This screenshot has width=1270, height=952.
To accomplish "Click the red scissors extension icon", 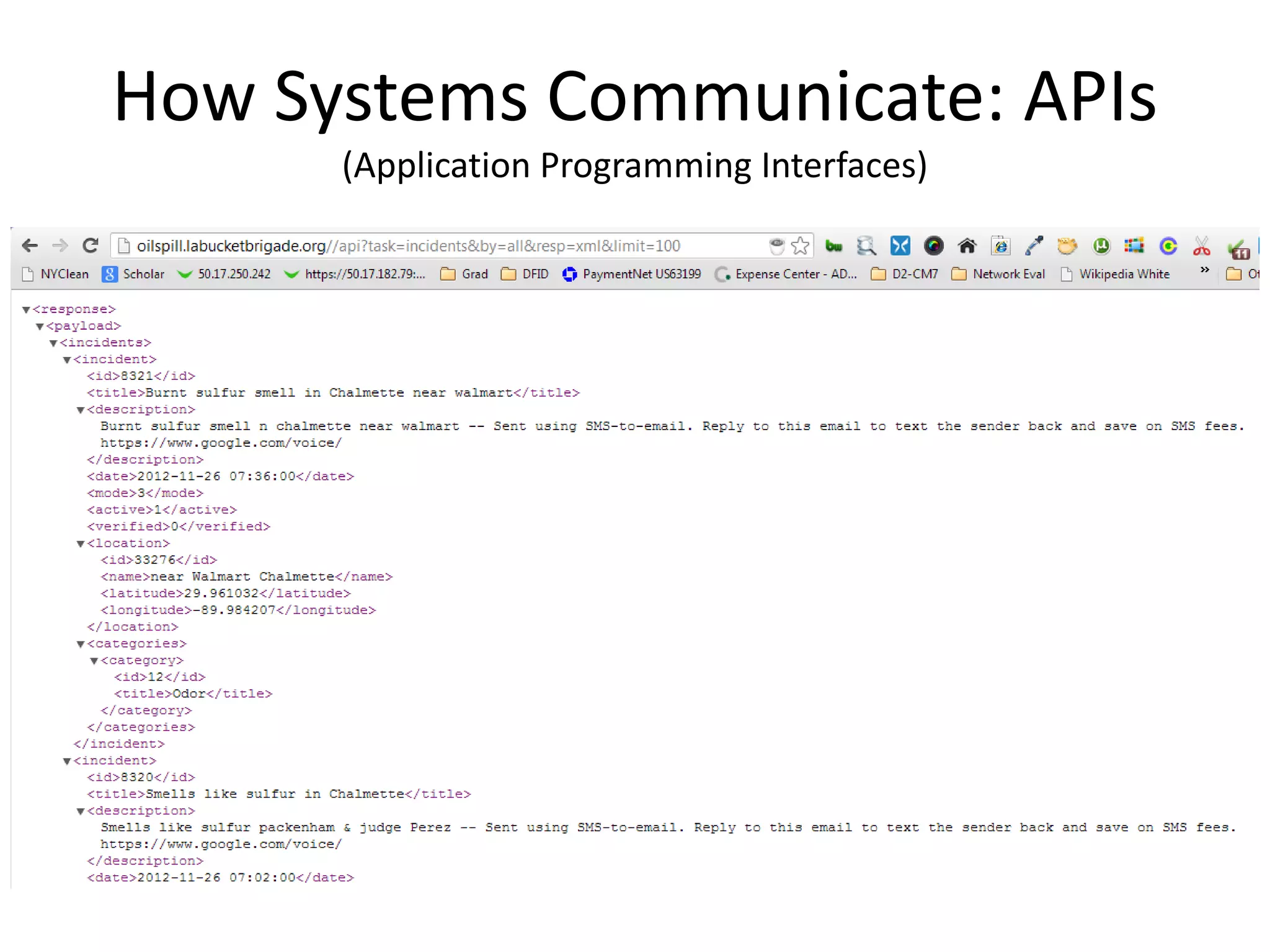I will [x=1201, y=246].
